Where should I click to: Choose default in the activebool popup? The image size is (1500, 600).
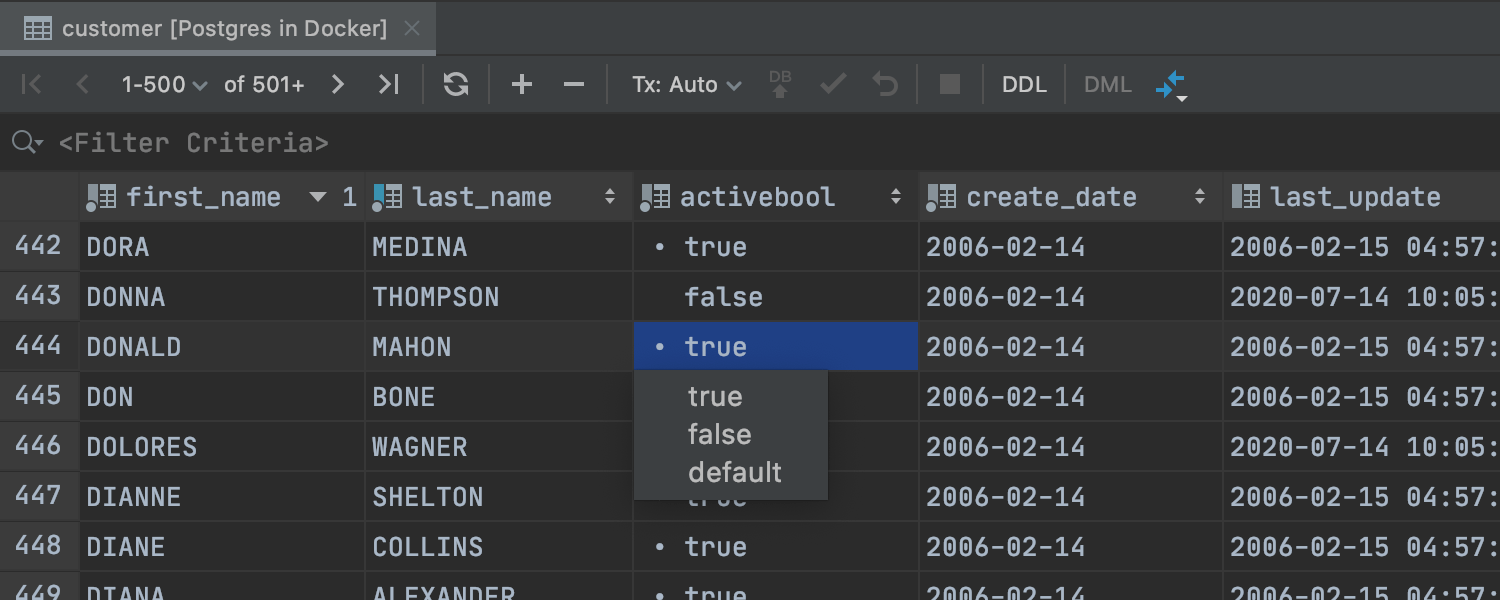coord(734,473)
